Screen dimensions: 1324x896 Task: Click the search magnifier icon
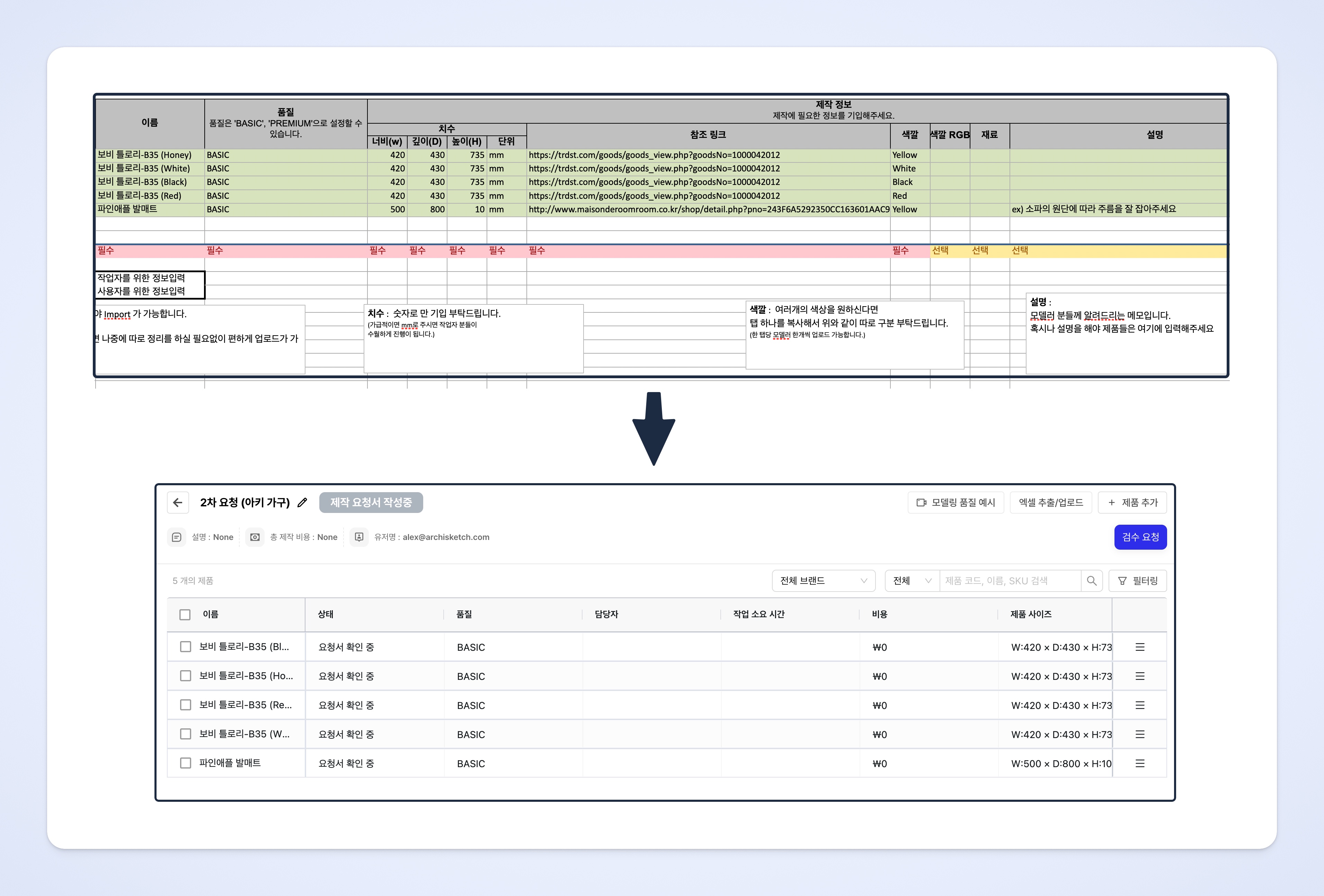click(x=1092, y=581)
